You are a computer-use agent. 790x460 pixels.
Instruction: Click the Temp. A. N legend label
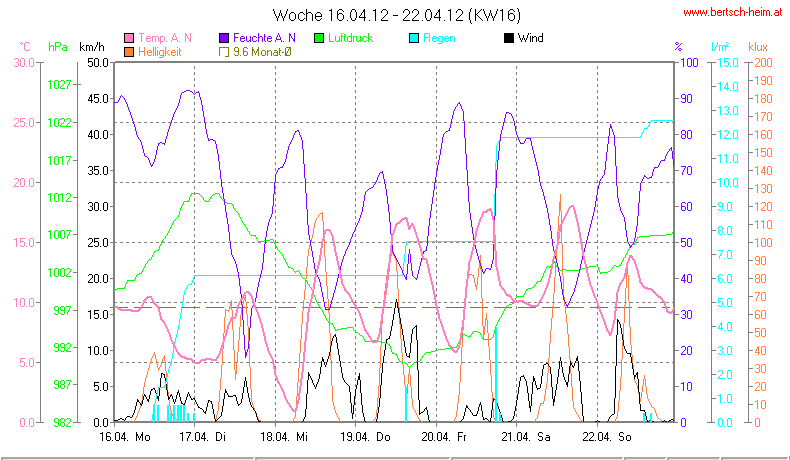165,38
